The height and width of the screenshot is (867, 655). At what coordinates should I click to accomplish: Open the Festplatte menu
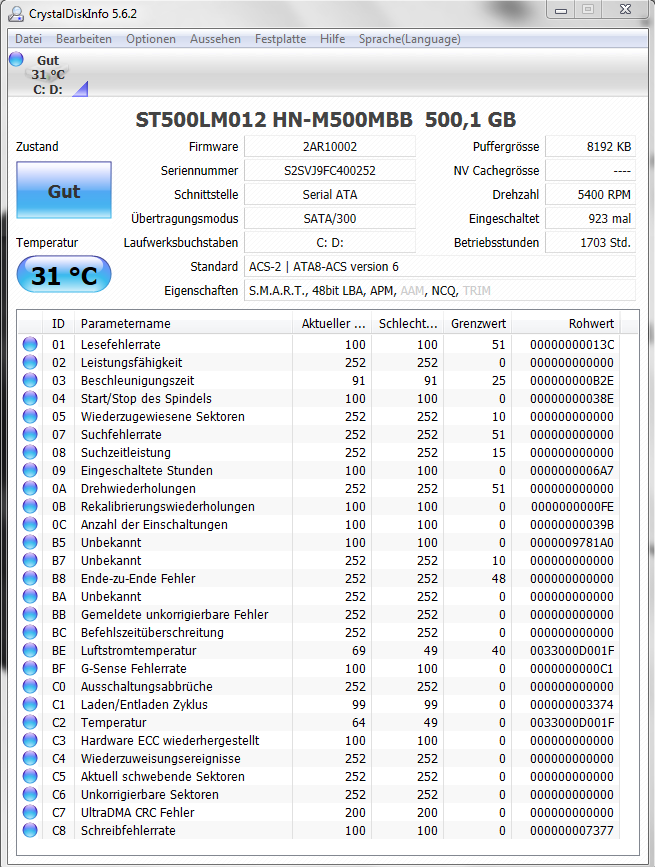coord(280,39)
